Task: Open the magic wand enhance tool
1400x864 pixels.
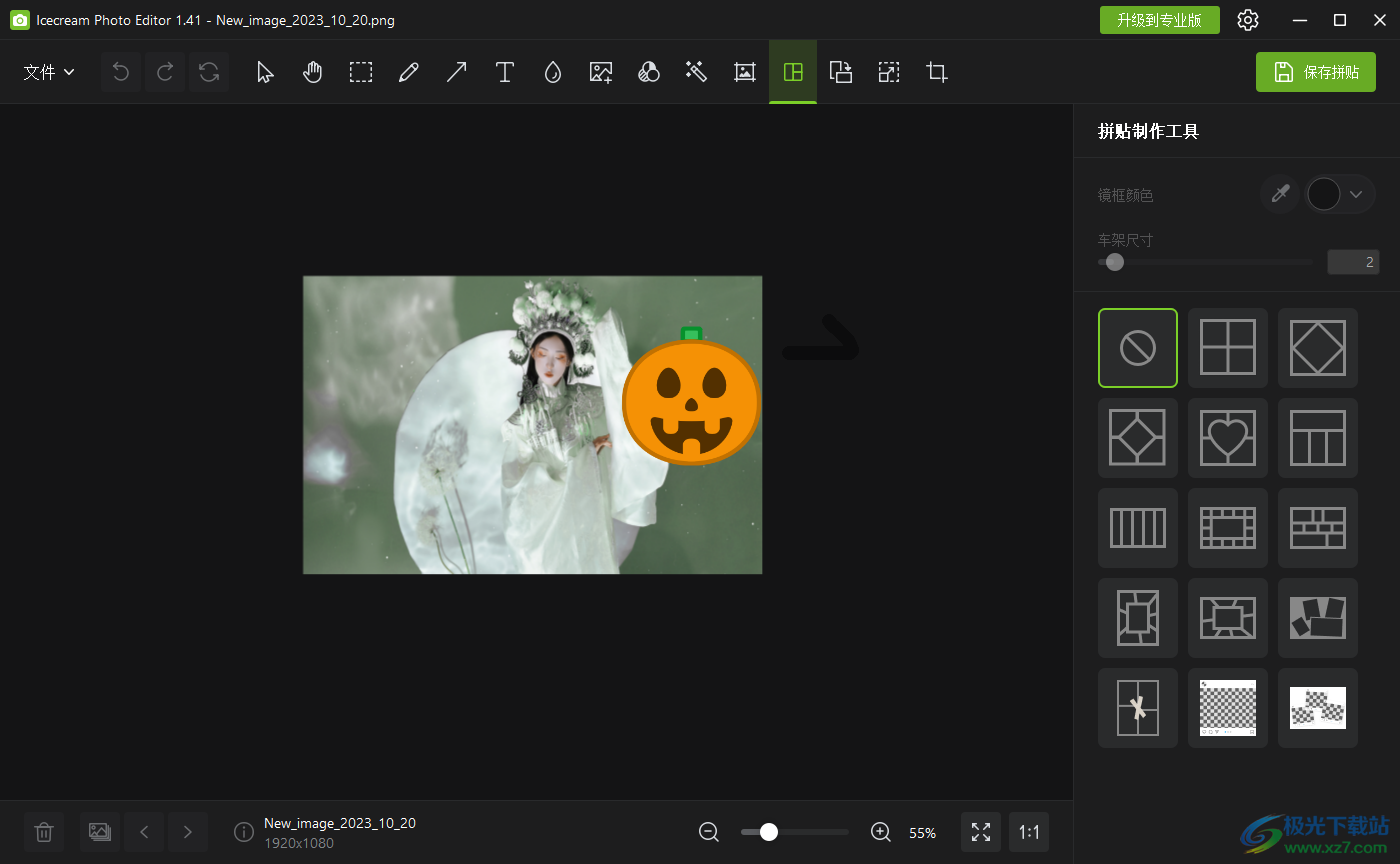Action: click(697, 72)
